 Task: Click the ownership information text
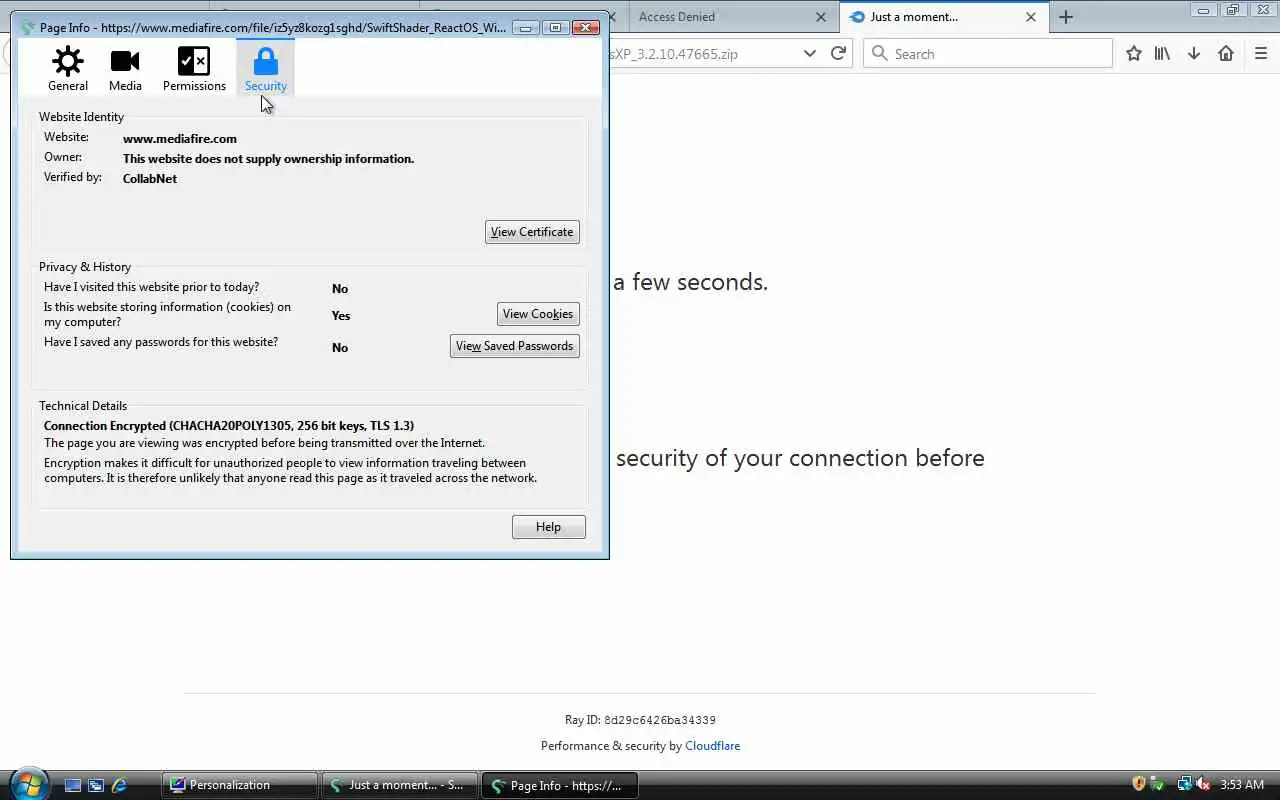tap(268, 159)
